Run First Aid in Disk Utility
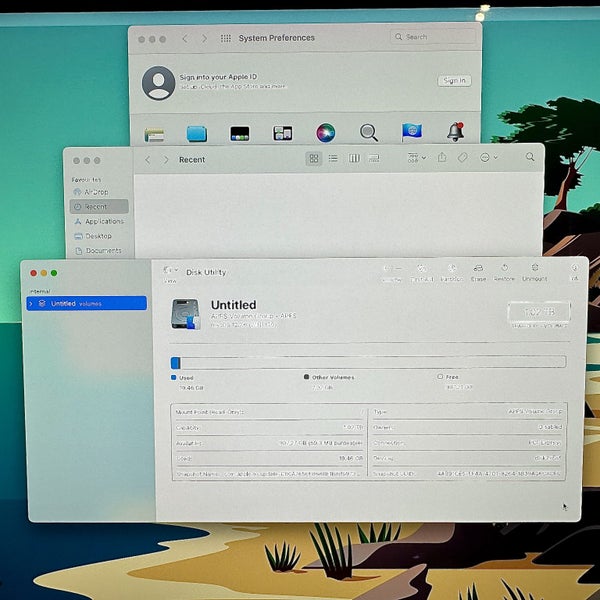Viewport: 600px width, 600px height. click(x=422, y=273)
